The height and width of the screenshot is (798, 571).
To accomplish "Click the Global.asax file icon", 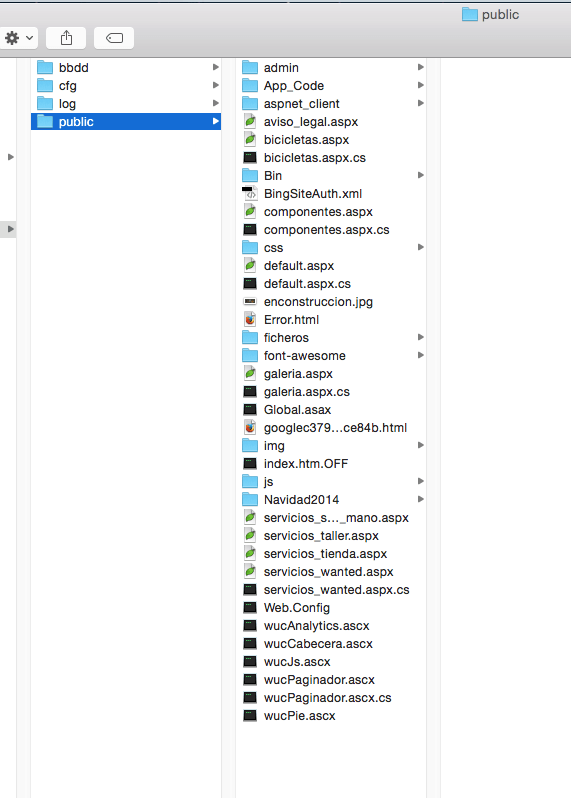I will tap(250, 409).
